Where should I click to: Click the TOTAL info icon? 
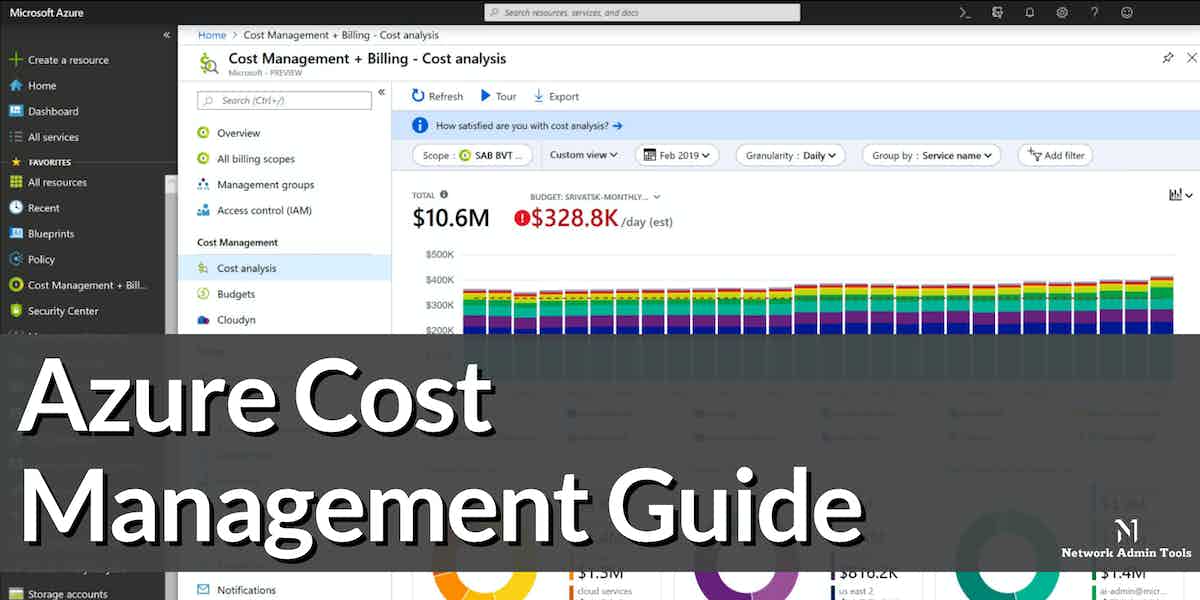[444, 195]
